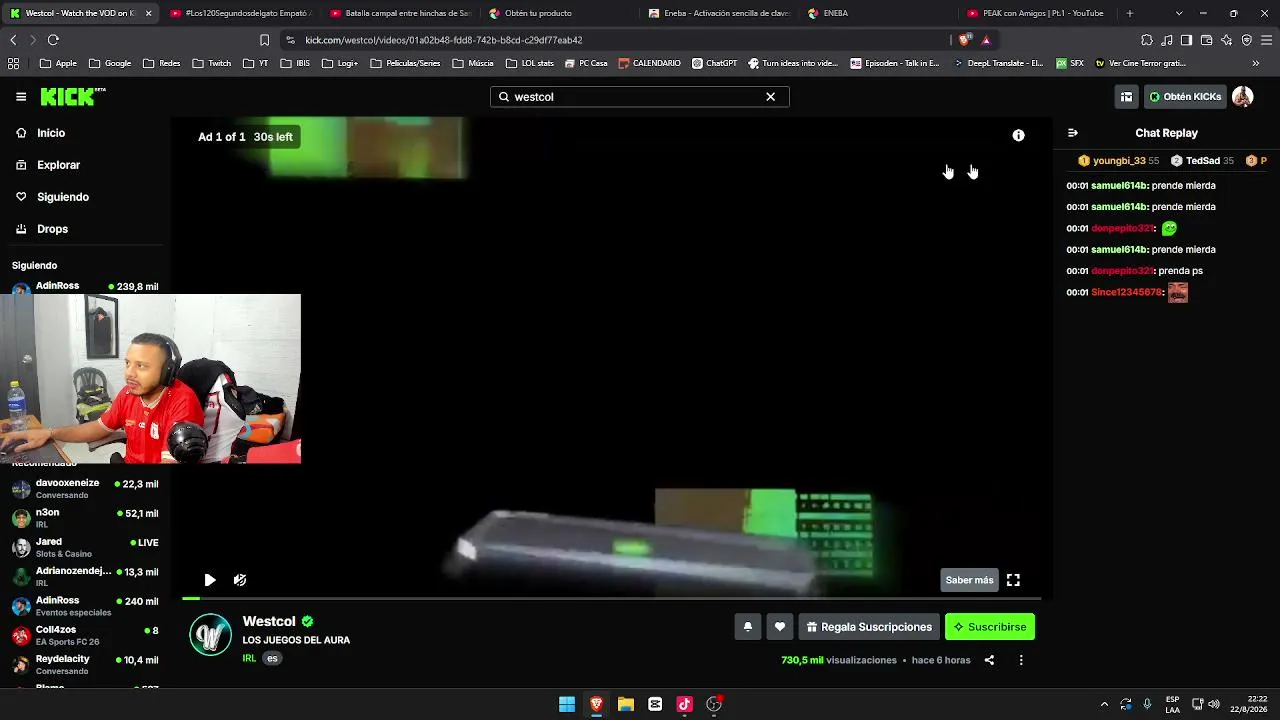Open the IRL category link

249,659
